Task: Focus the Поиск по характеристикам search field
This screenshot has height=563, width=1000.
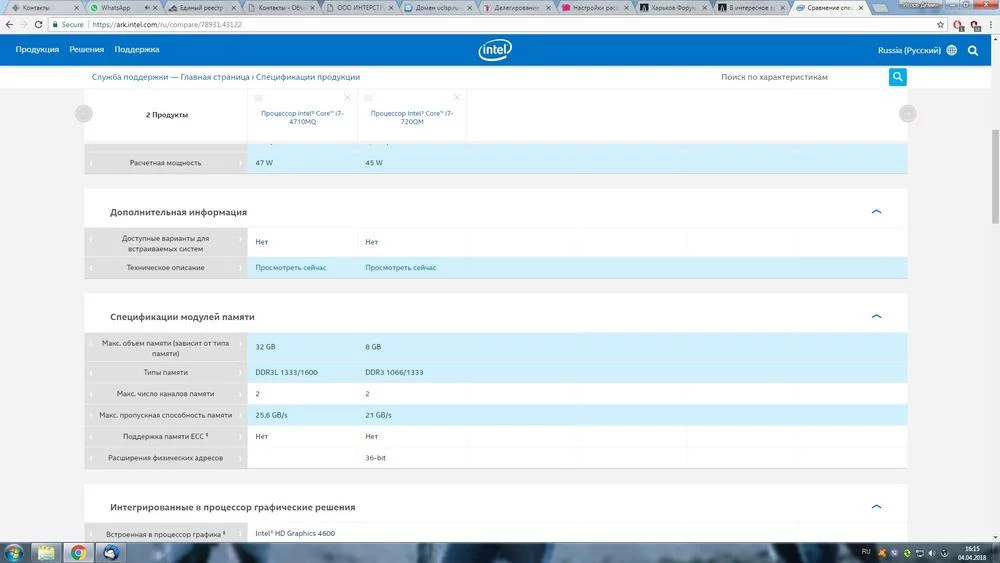Action: [800, 77]
